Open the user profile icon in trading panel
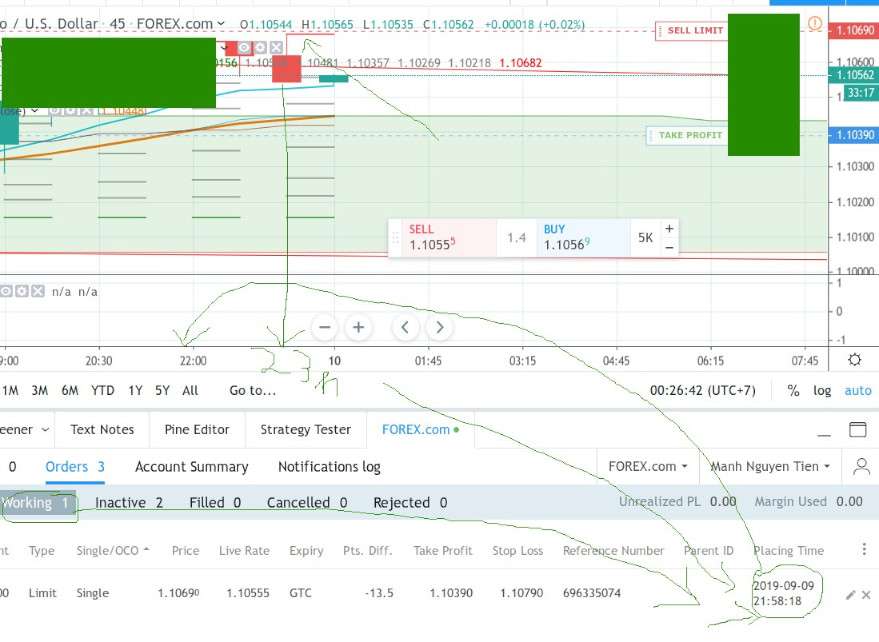 861,466
